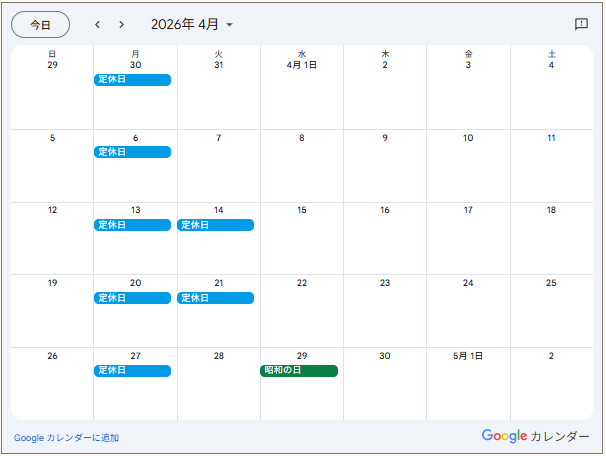Click the next month arrow
Screen dimensions: 606x456
122,24
